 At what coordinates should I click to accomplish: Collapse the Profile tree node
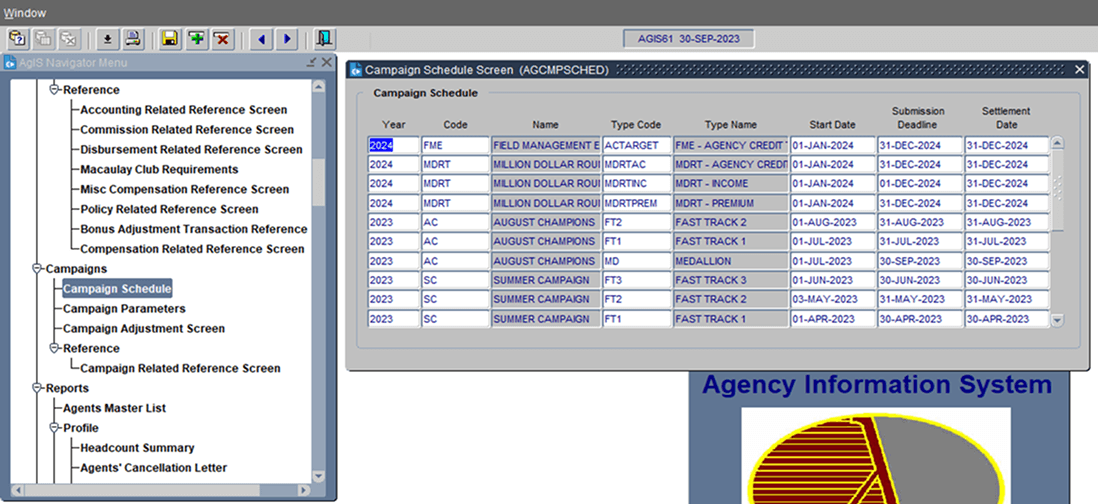point(55,428)
